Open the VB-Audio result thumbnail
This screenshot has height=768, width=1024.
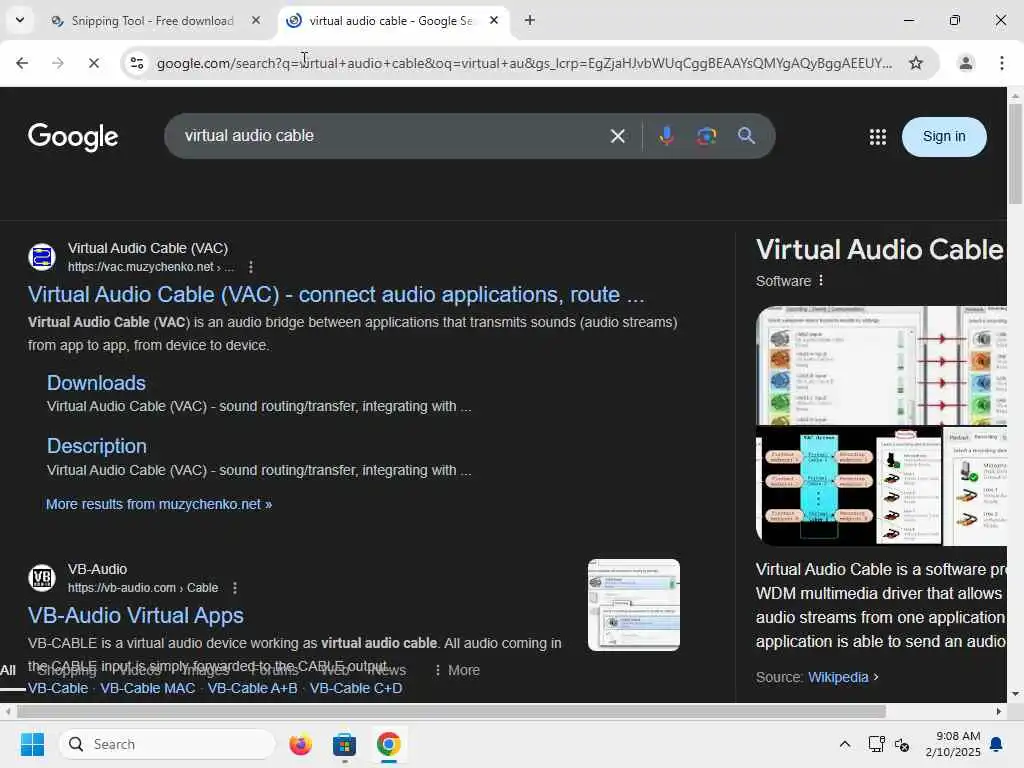[x=633, y=605]
